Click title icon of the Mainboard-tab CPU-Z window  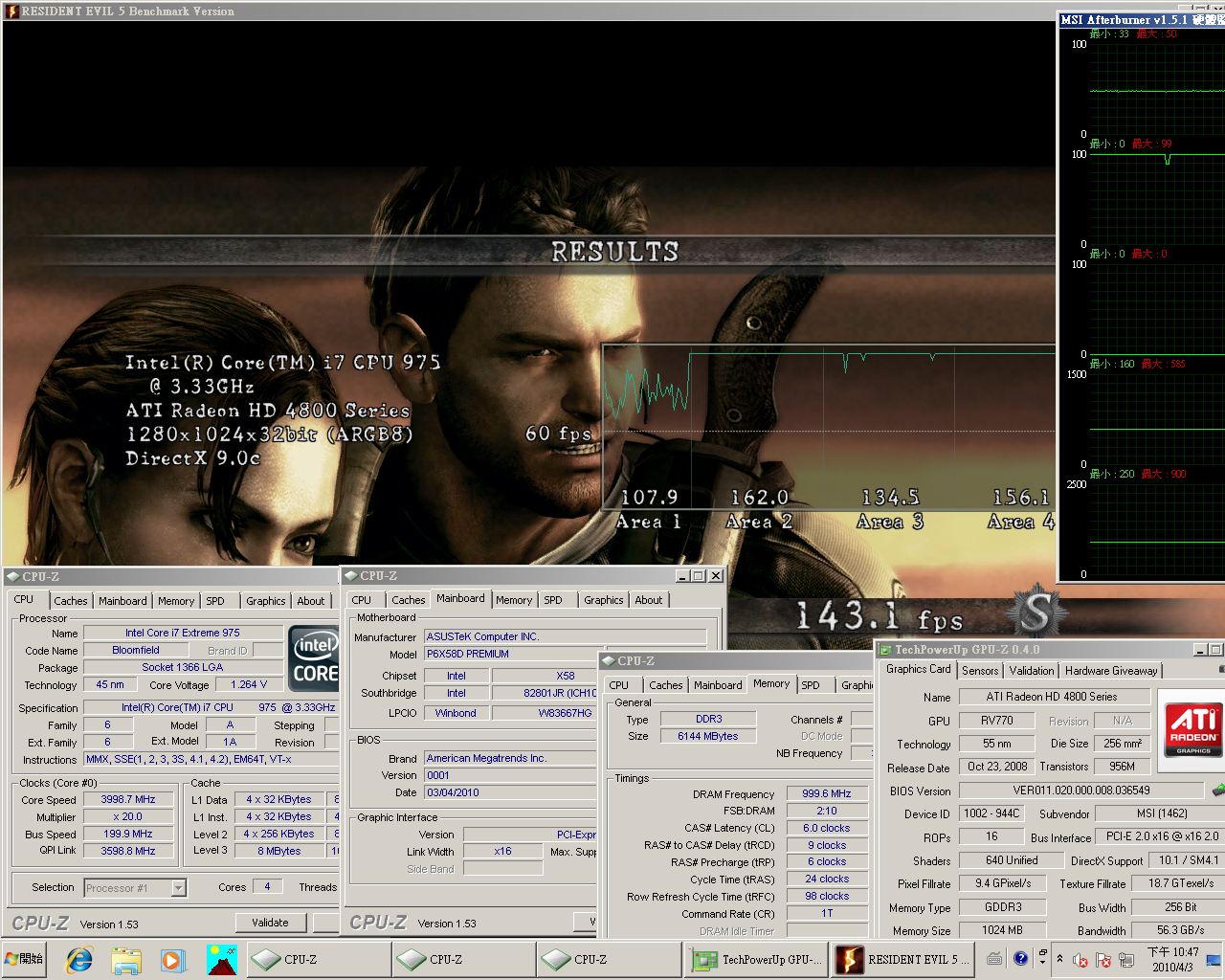(x=350, y=576)
